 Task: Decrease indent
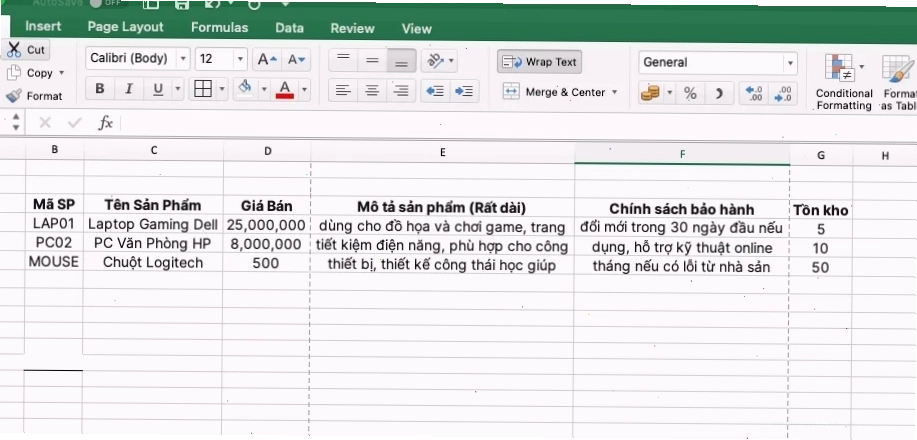tap(435, 91)
